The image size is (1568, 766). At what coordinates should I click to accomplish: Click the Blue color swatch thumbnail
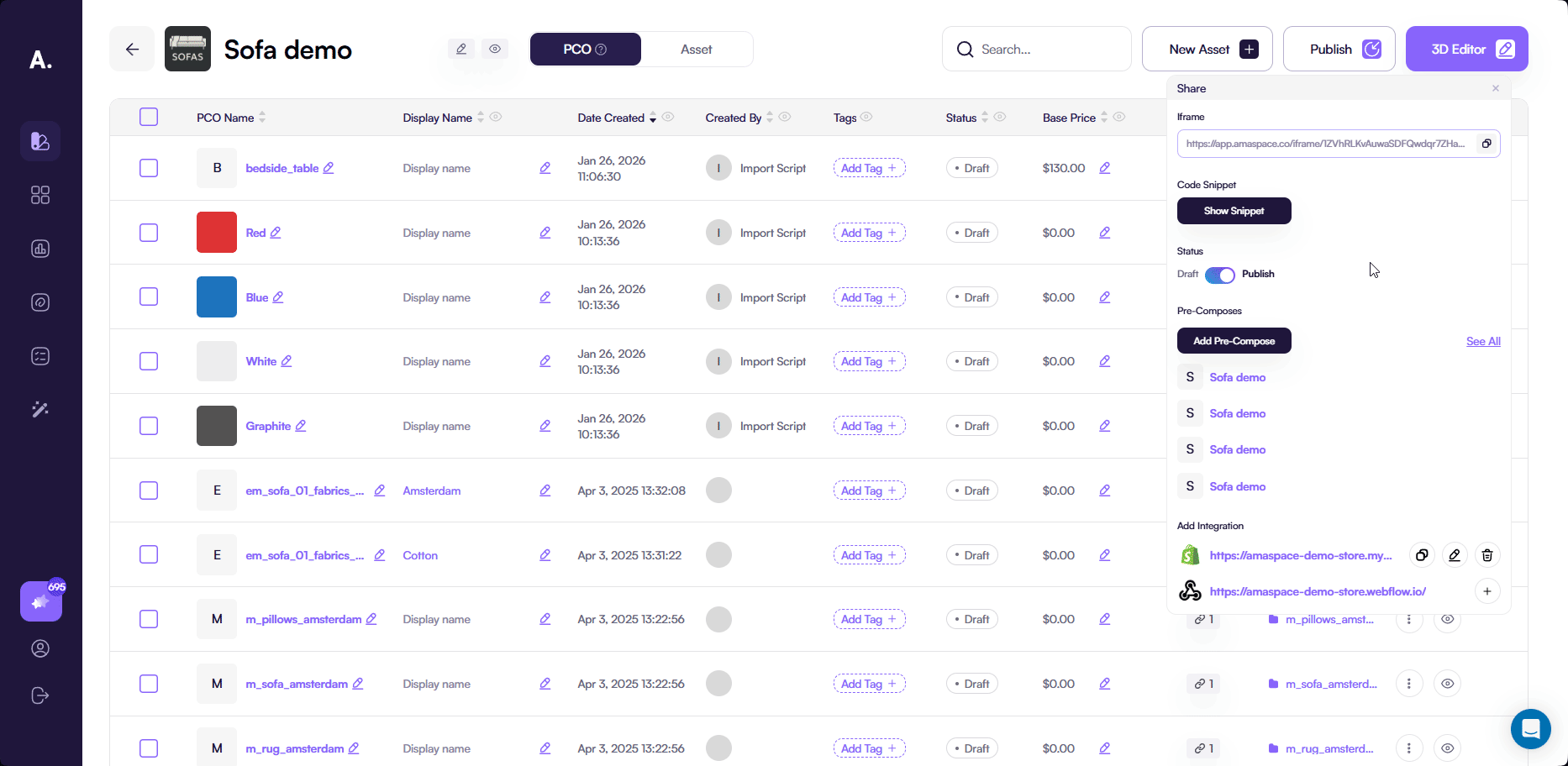point(217,297)
